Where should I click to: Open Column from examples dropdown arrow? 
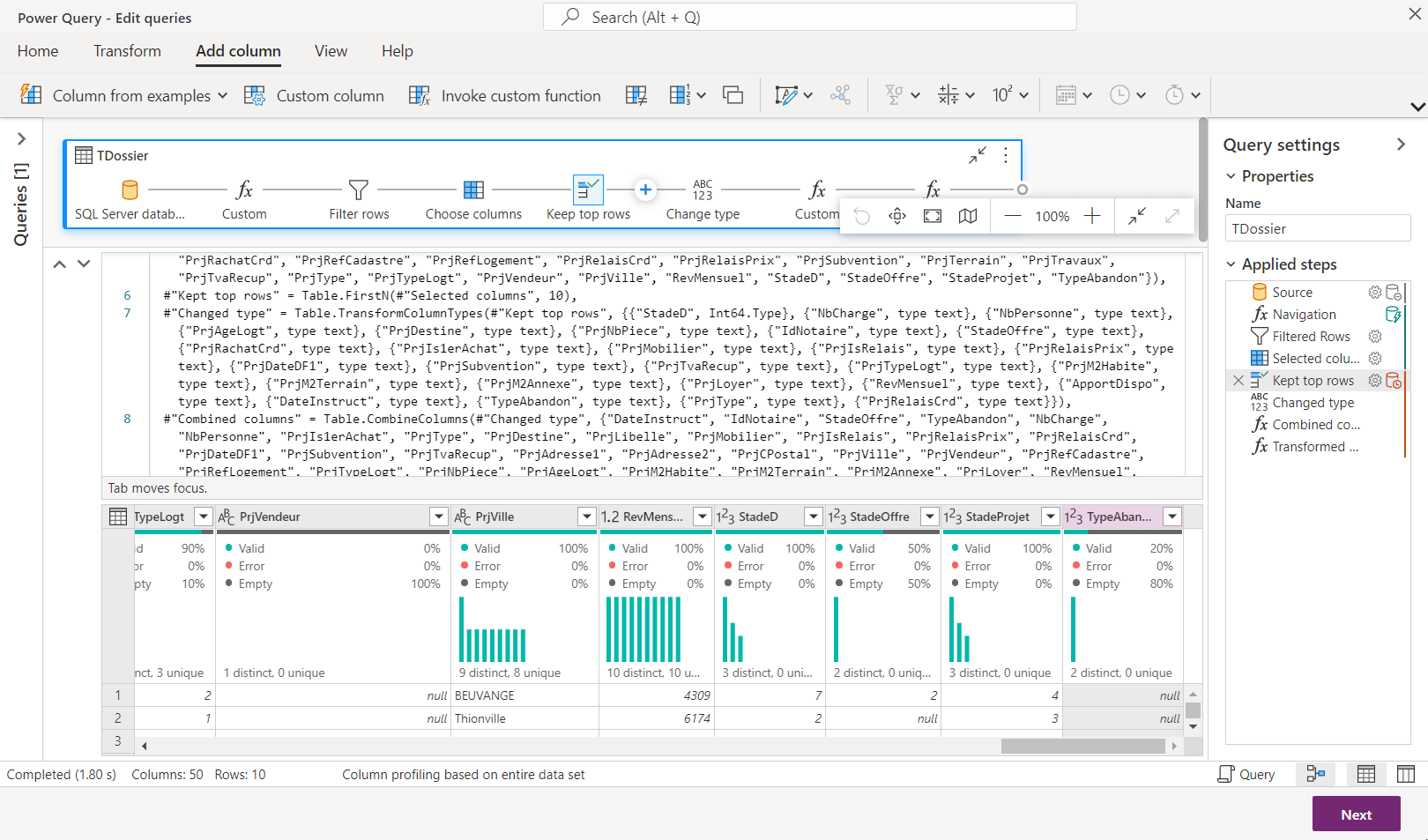pyautogui.click(x=222, y=95)
